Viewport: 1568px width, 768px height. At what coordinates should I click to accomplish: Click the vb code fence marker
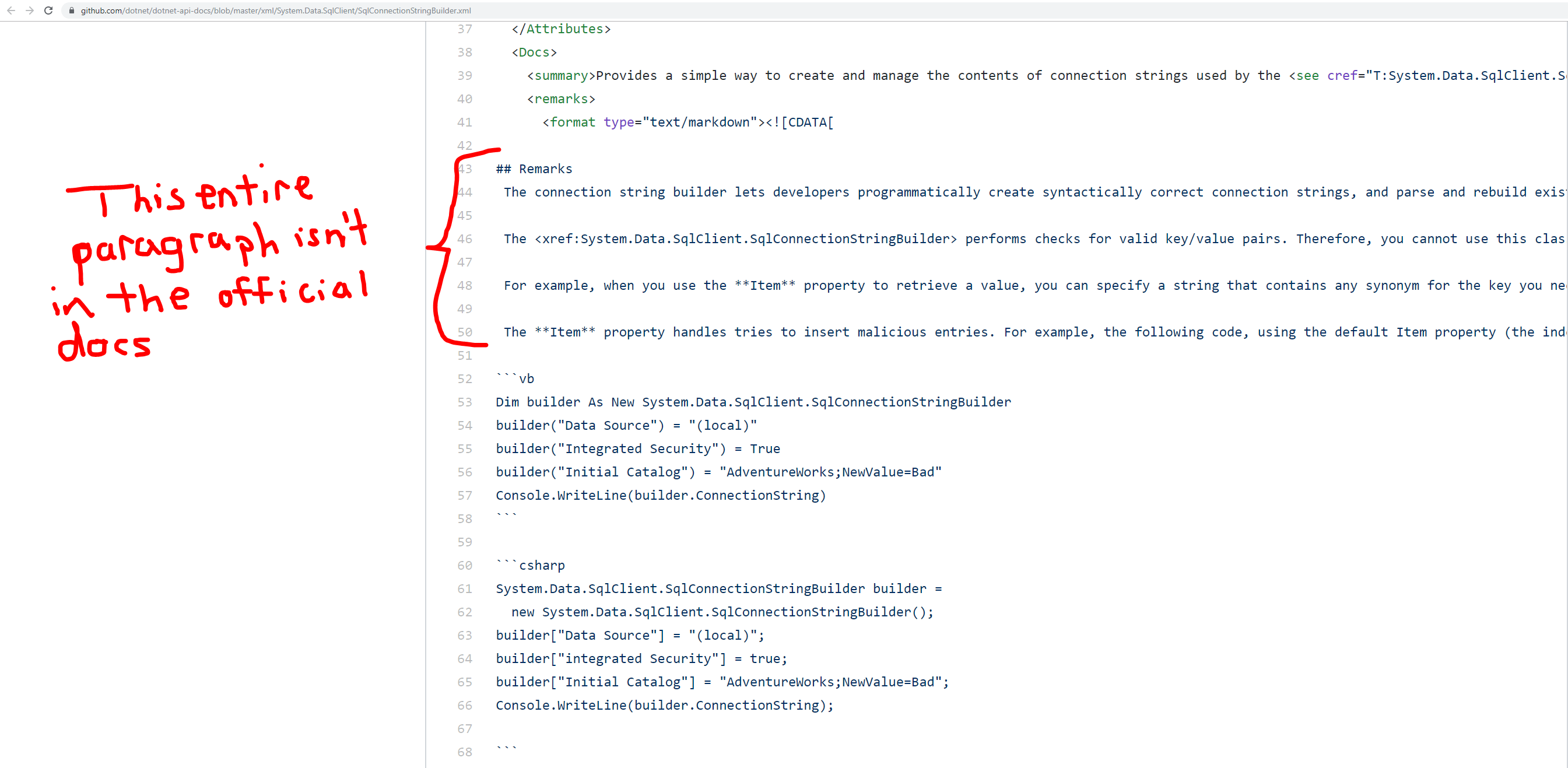[x=514, y=378]
